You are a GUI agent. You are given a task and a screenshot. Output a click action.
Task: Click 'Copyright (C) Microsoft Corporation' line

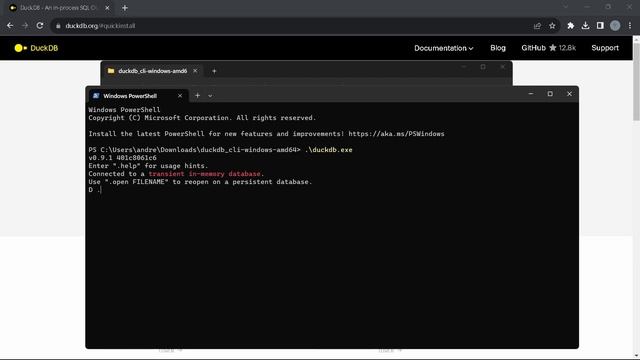pos(202,118)
